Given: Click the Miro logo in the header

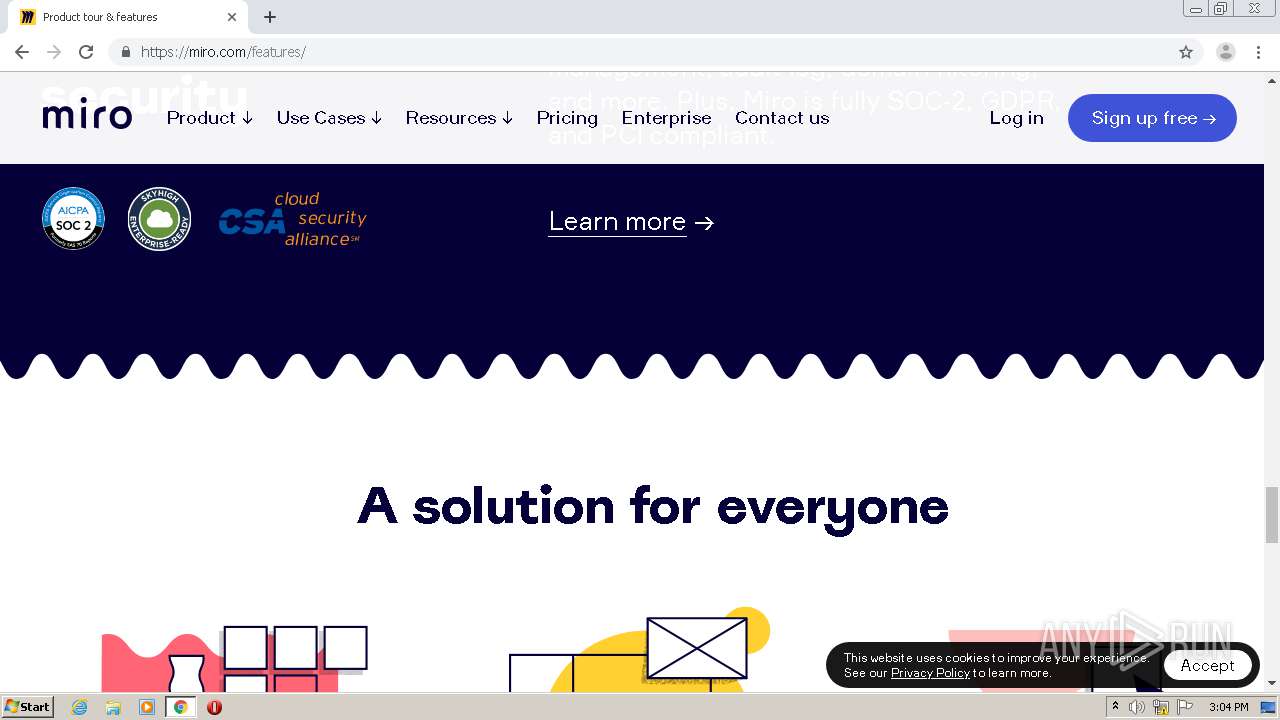Looking at the screenshot, I should (87, 116).
